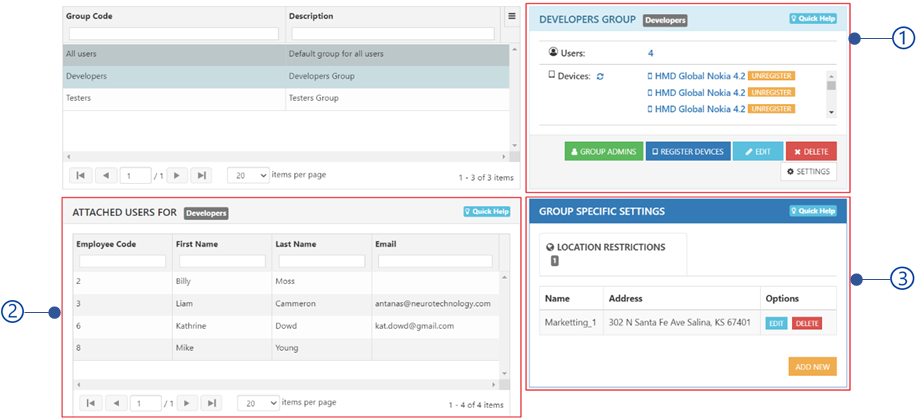This screenshot has height=420, width=918.
Task: Unregister the first HMD Global Nokia 4.2
Action: pyautogui.click(x=772, y=76)
